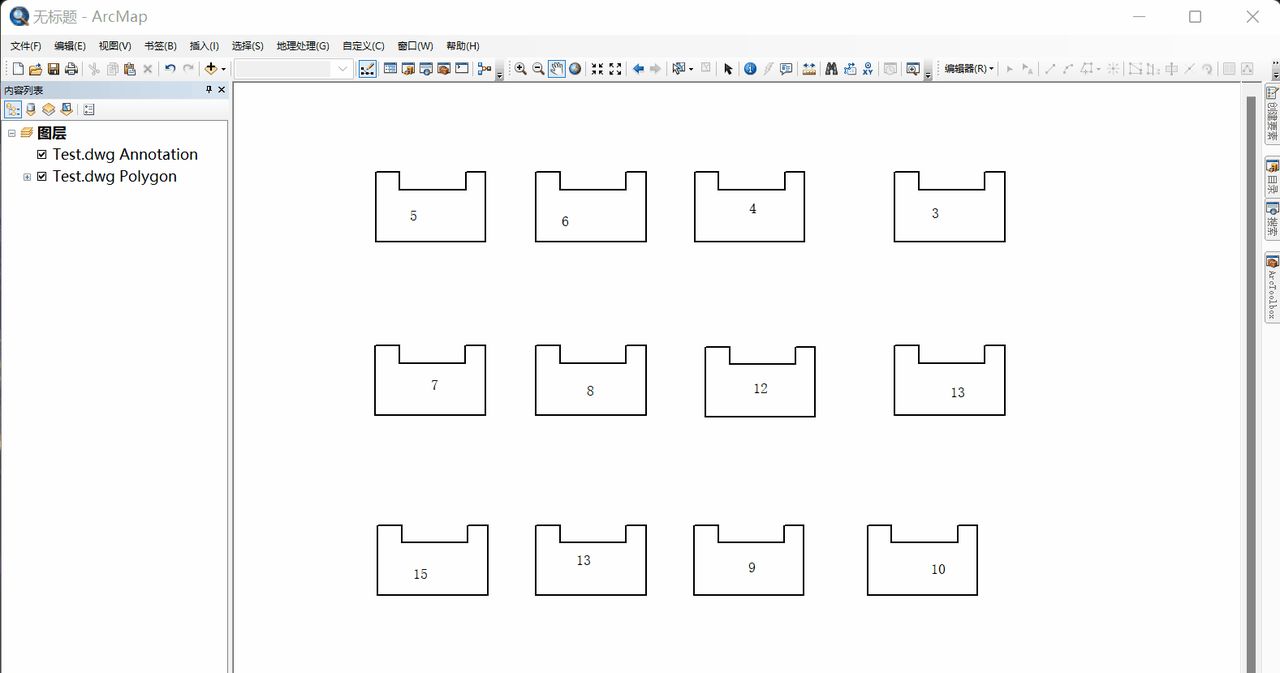Activate the Identify tool
The width and height of the screenshot is (1280, 673).
(x=750, y=69)
